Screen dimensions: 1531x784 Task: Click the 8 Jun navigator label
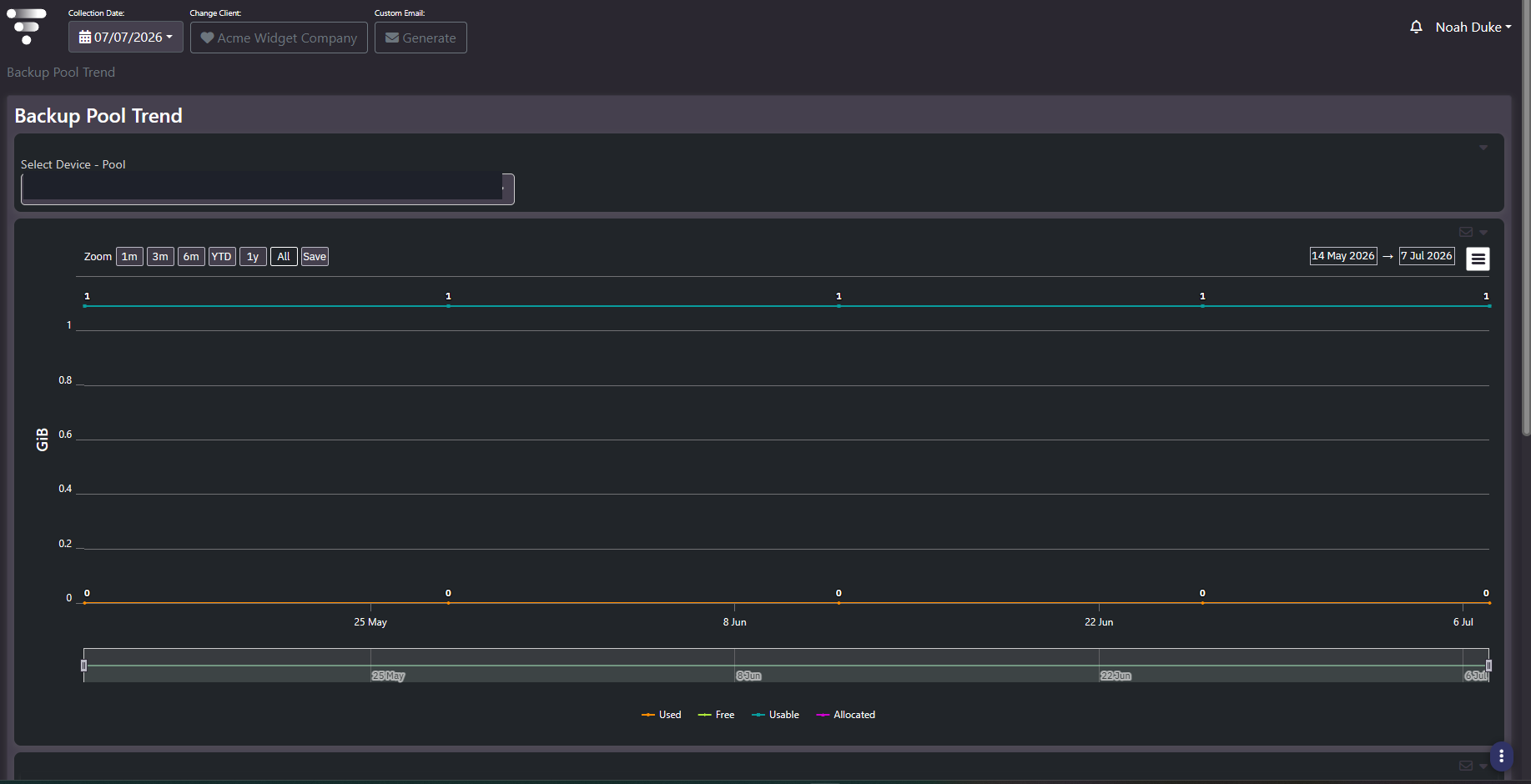pyautogui.click(x=748, y=676)
